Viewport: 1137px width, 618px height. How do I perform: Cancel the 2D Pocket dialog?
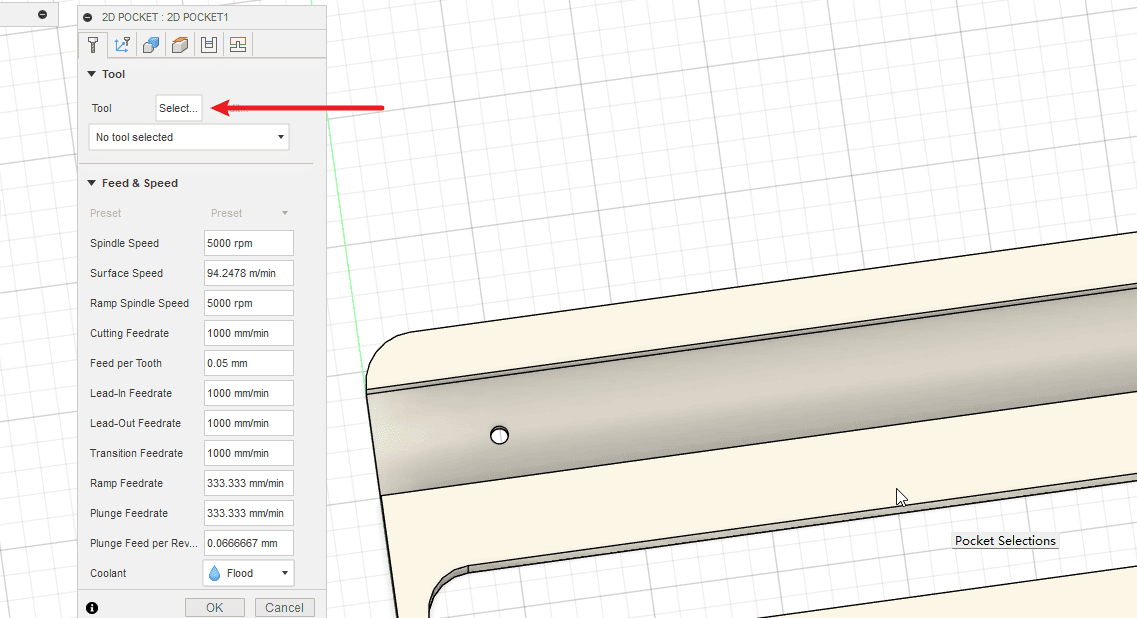click(x=284, y=607)
